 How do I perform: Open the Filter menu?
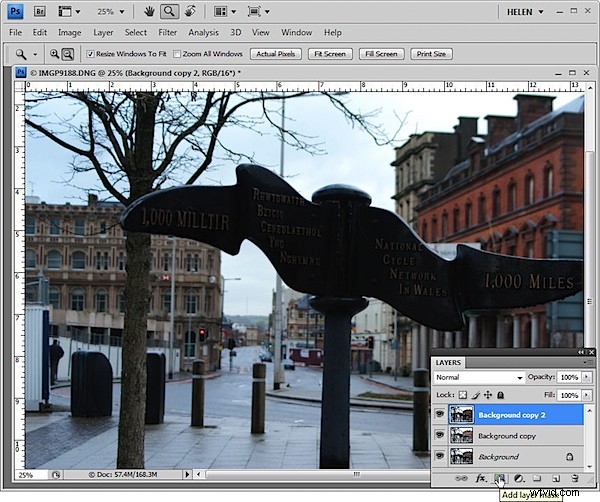168,33
